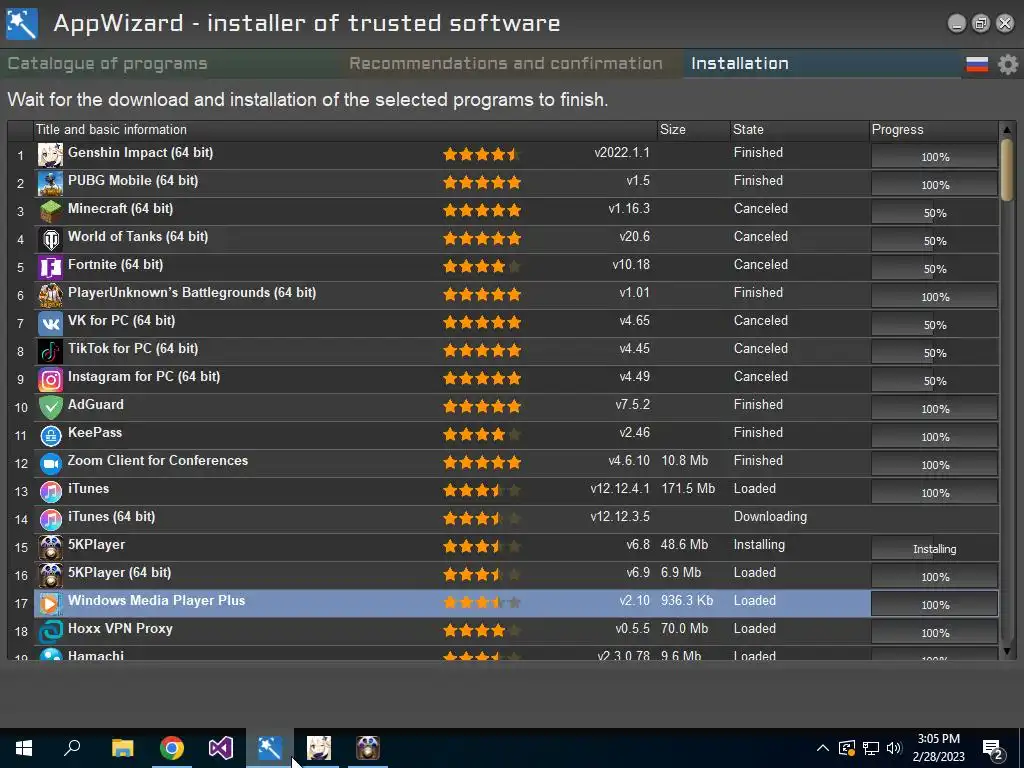1024x768 pixels.
Task: Click the Fortnite star rating
Action: pyautogui.click(x=482, y=266)
